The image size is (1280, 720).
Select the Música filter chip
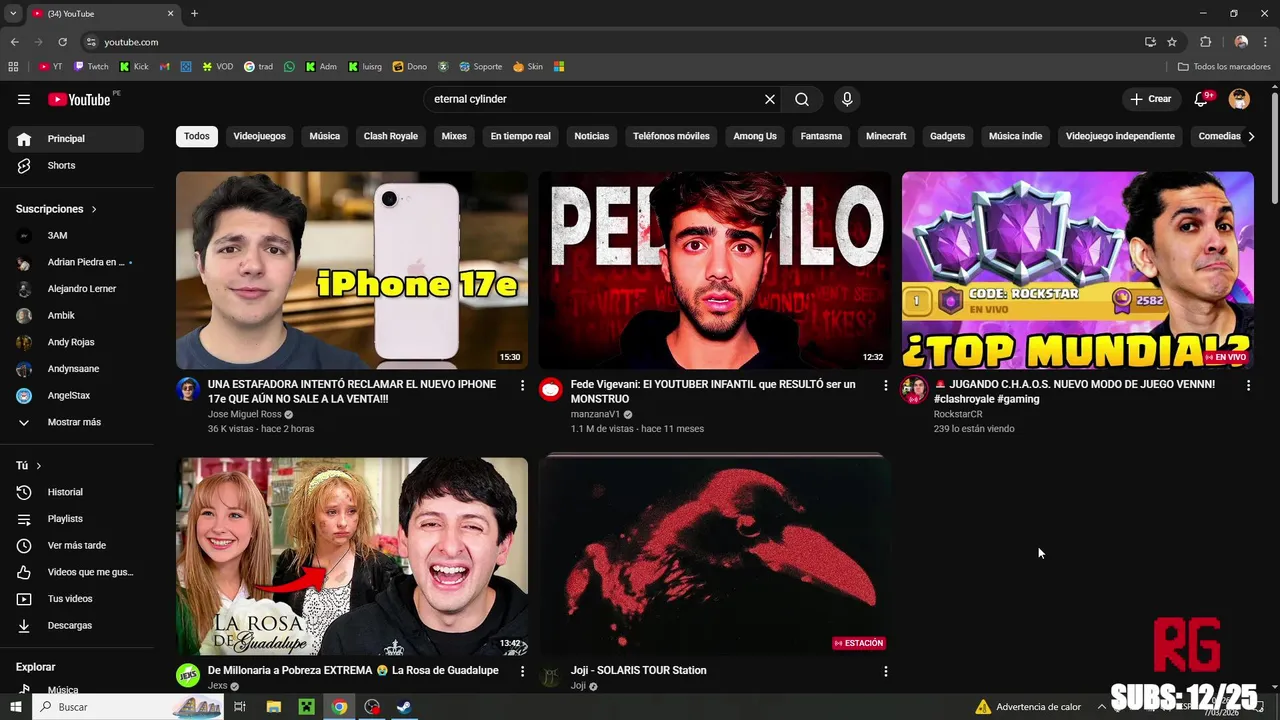tap(324, 136)
